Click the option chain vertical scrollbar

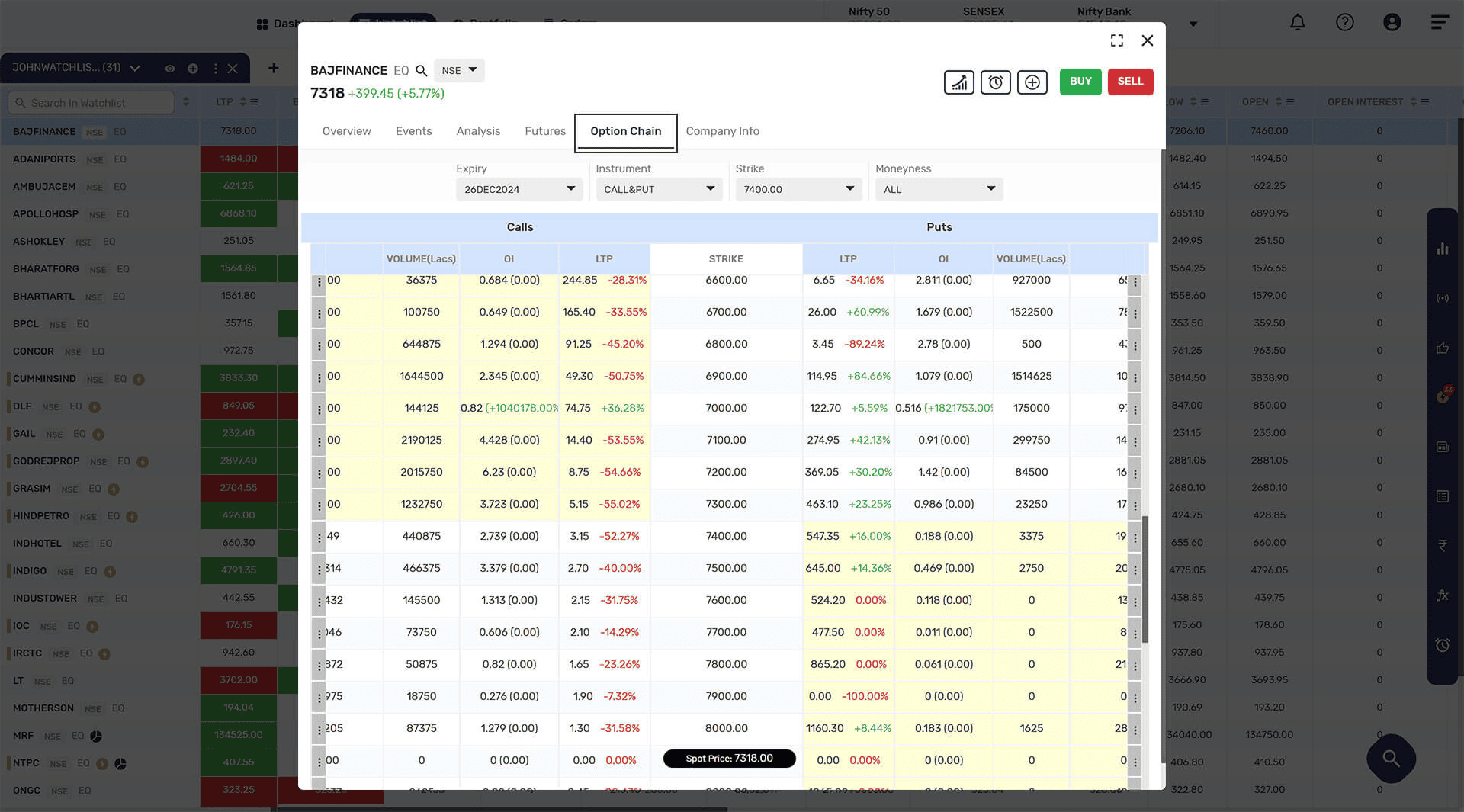click(1145, 579)
